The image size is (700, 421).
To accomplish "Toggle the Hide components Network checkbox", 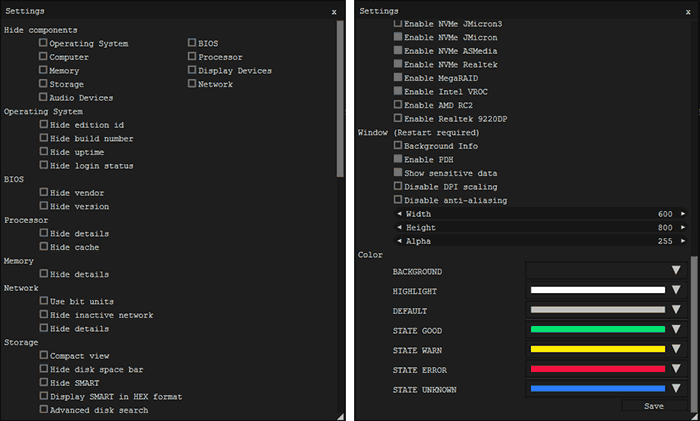I will tap(192, 83).
